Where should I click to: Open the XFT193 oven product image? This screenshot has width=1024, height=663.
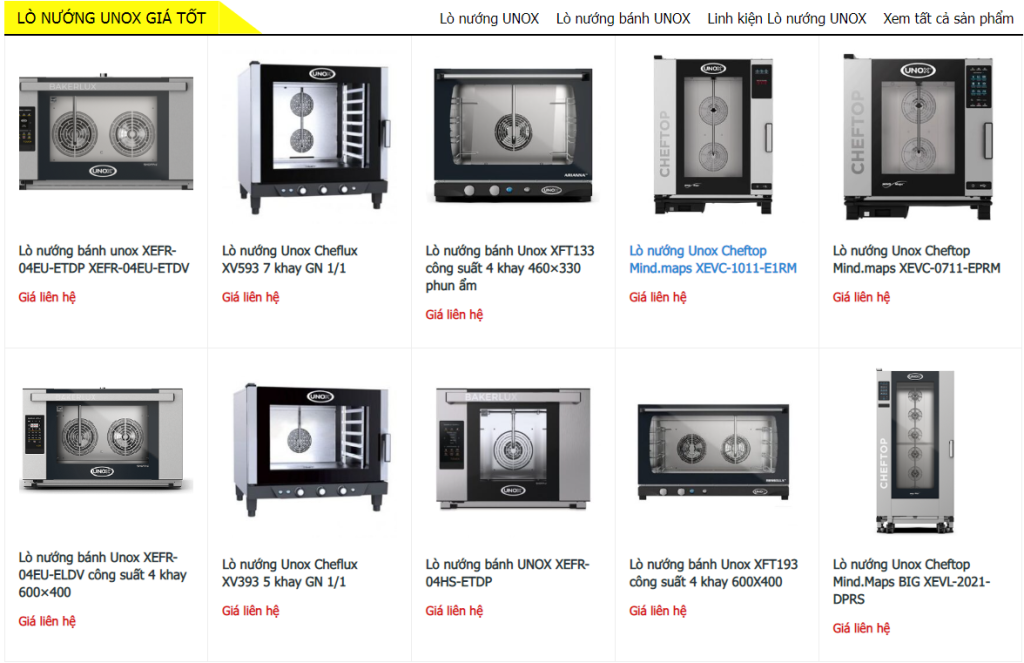click(x=713, y=452)
